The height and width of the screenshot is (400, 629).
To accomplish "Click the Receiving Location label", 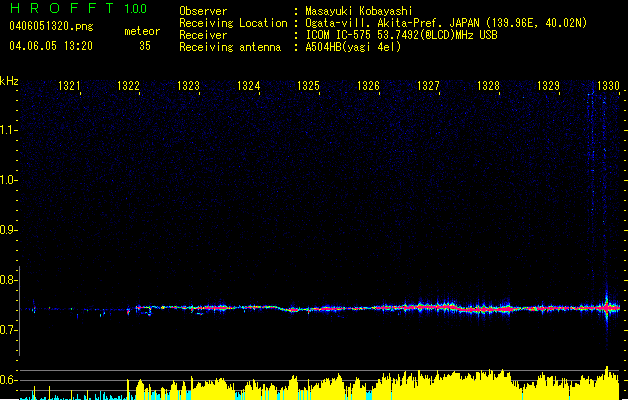I will coord(233,23).
